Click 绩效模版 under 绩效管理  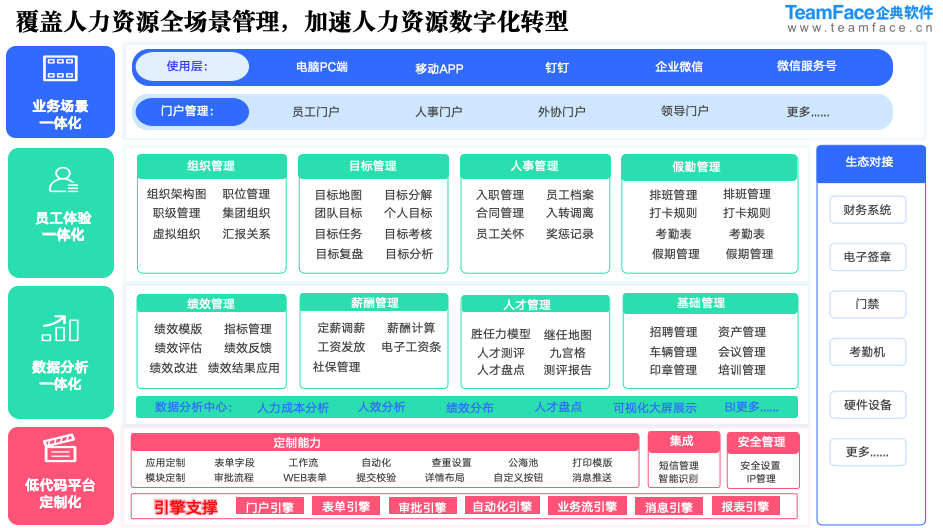click(x=178, y=329)
